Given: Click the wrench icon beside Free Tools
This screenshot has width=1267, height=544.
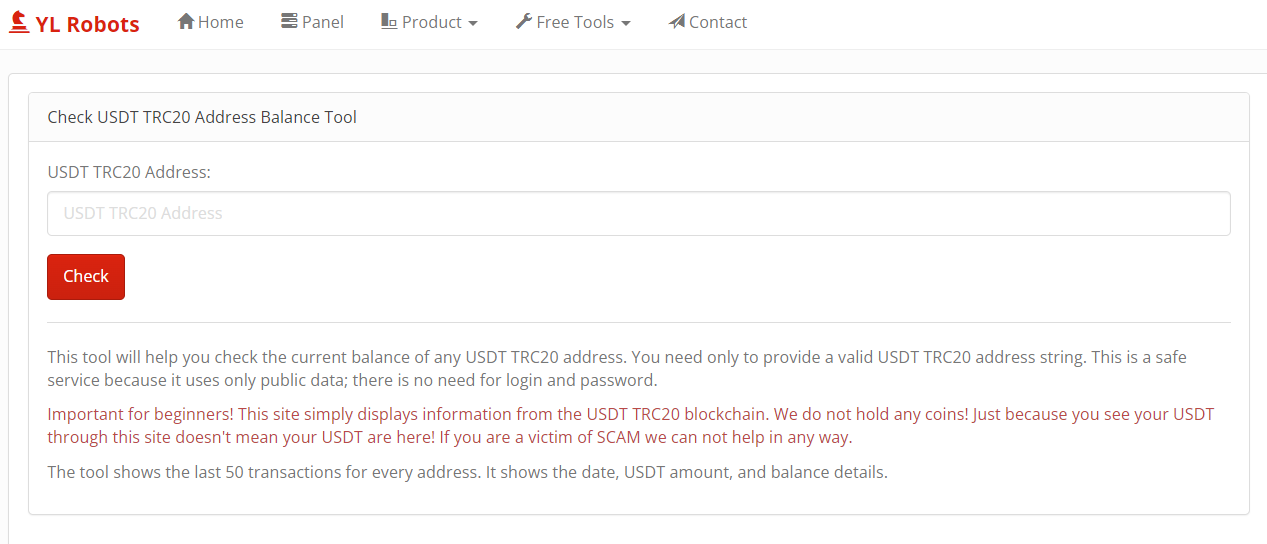Looking at the screenshot, I should click(524, 21).
